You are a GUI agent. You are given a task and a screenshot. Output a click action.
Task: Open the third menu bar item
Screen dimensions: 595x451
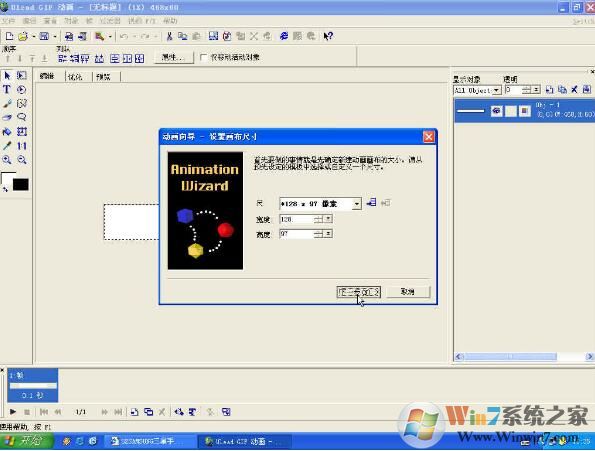point(50,20)
